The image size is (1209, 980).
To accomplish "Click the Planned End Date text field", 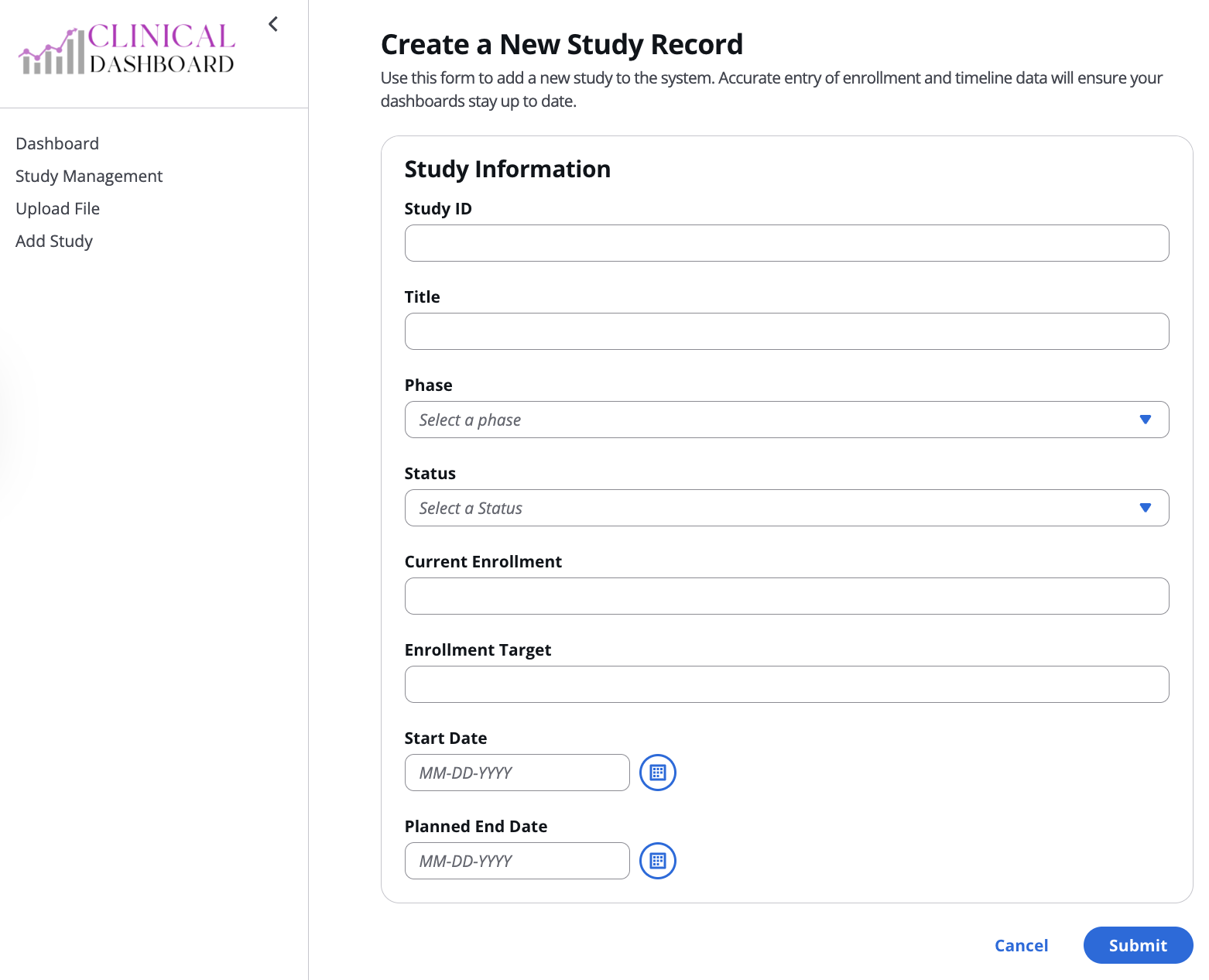I will tap(517, 861).
